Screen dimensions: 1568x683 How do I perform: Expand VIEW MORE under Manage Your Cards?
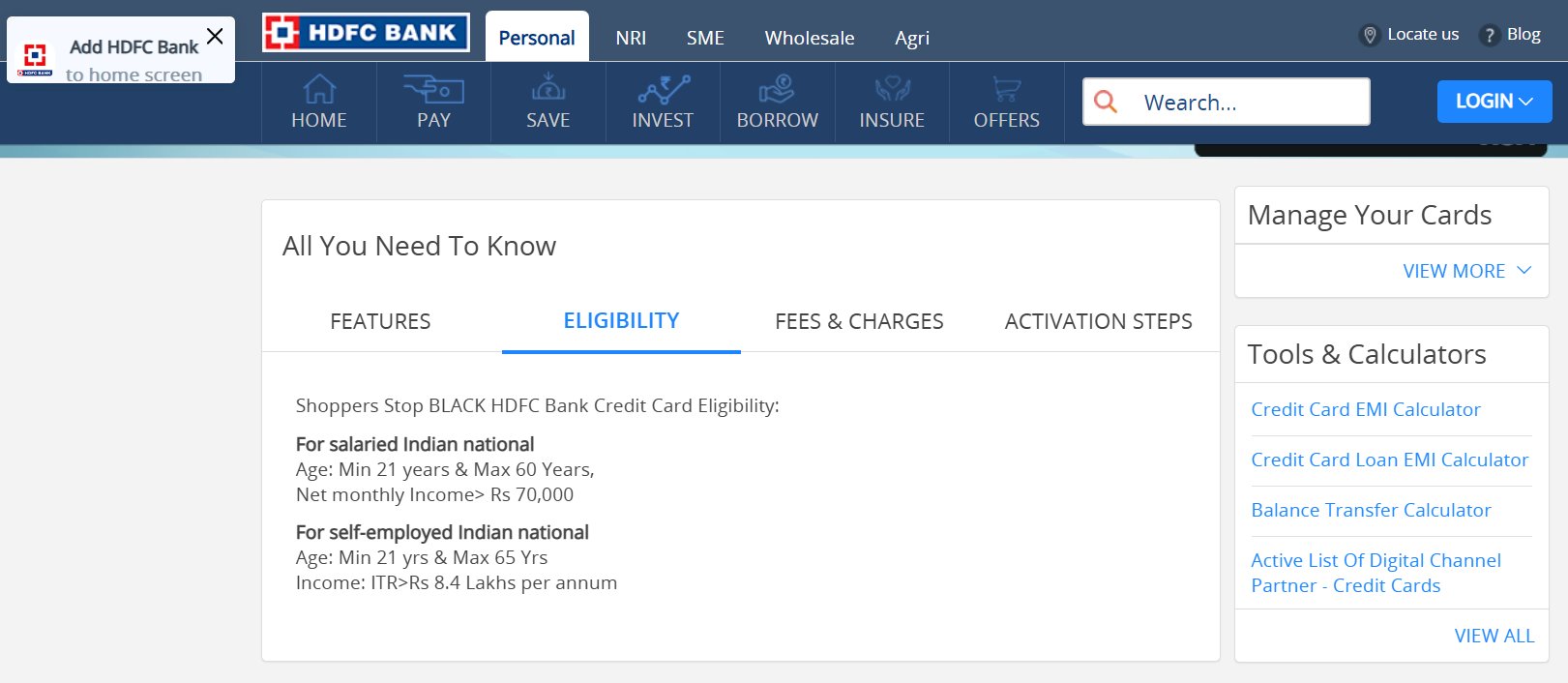pyautogui.click(x=1467, y=271)
